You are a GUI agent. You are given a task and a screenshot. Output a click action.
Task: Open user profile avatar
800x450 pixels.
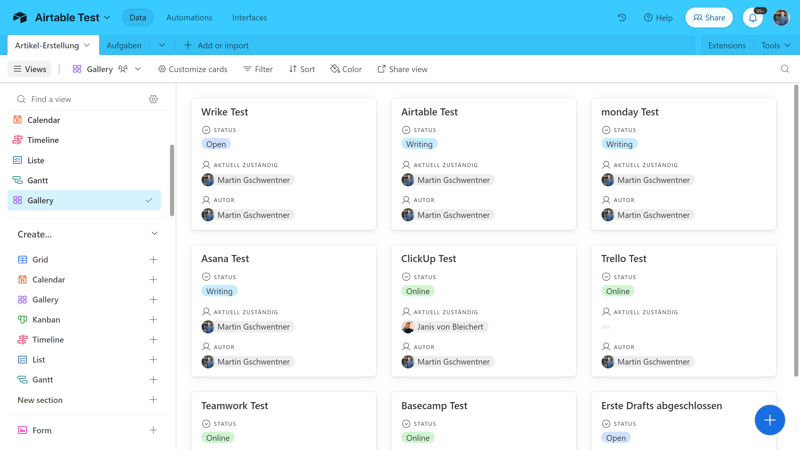pos(781,17)
